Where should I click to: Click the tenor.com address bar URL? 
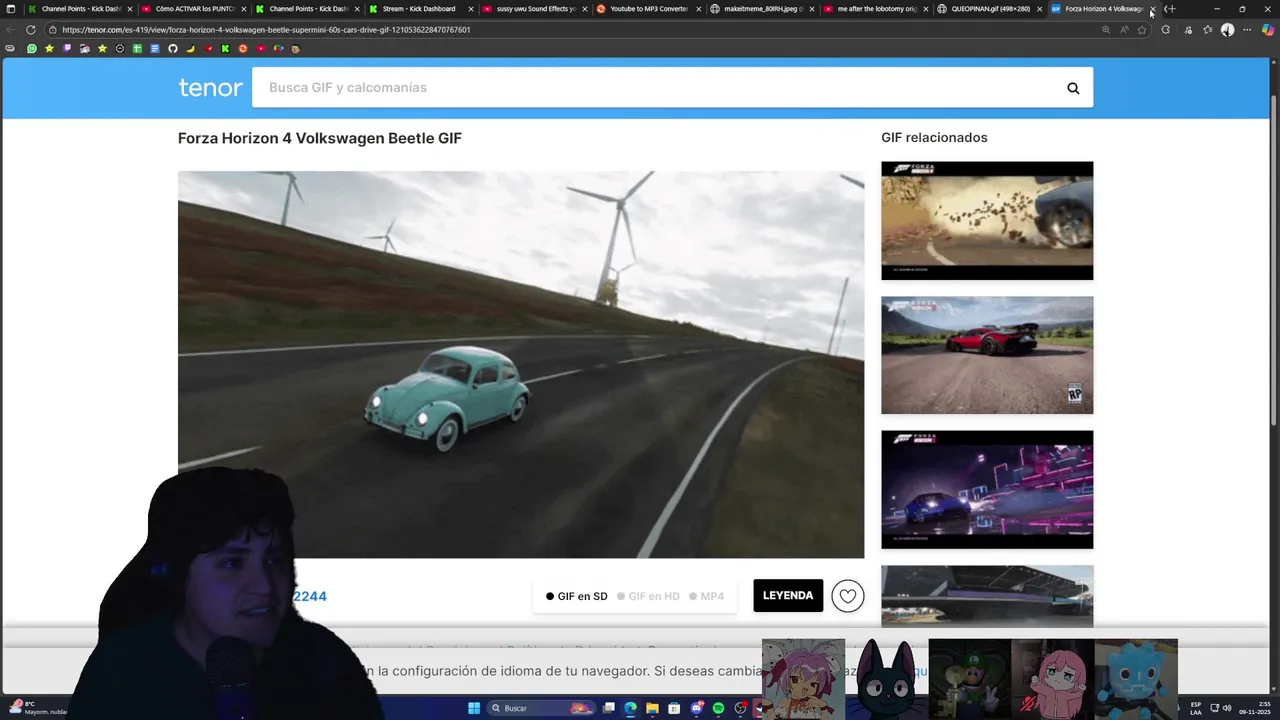pos(266,30)
